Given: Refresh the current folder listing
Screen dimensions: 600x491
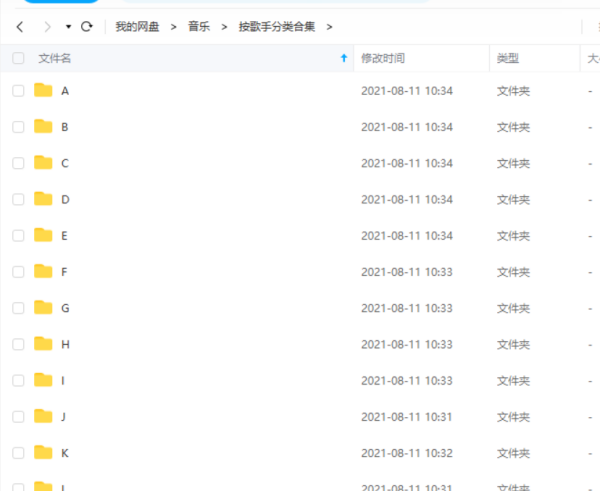Looking at the screenshot, I should pyautogui.click(x=87, y=26).
